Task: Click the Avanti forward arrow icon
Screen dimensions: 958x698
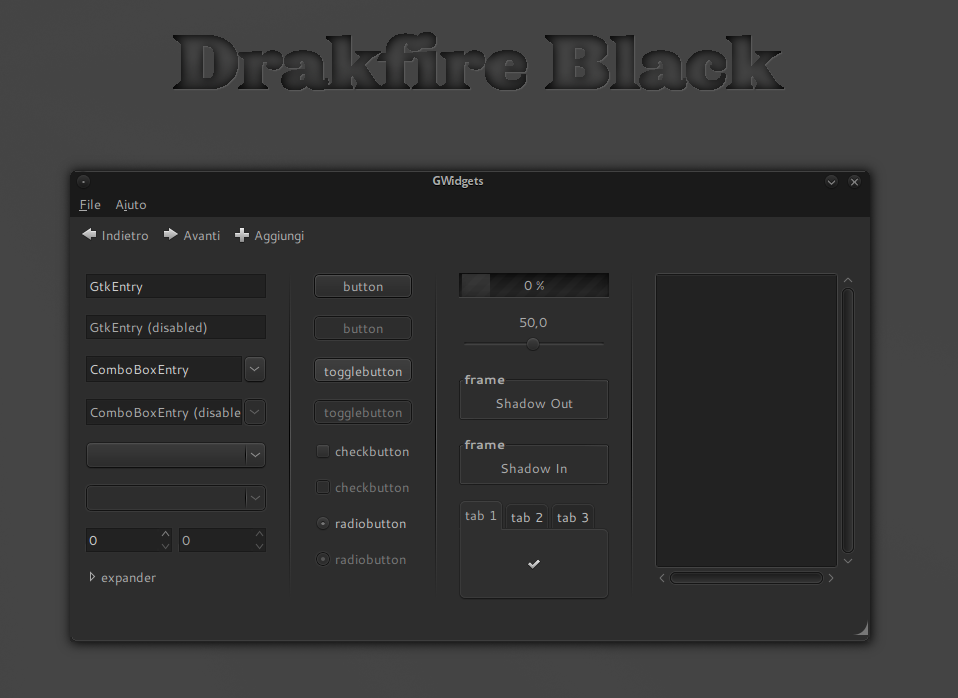Action: [x=170, y=235]
